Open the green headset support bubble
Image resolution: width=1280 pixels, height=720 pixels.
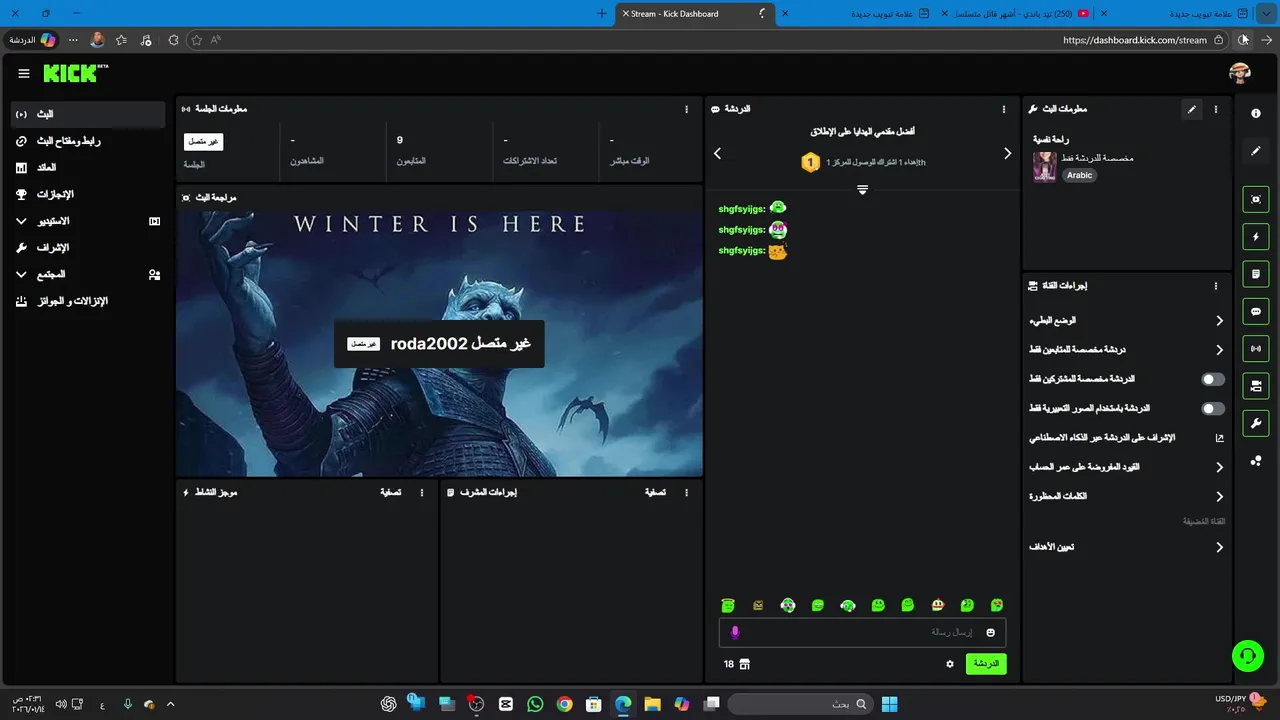1247,656
